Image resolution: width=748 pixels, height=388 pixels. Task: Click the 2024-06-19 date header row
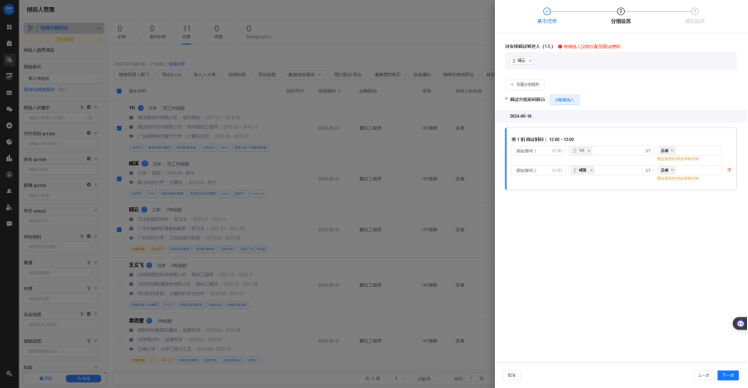point(621,116)
